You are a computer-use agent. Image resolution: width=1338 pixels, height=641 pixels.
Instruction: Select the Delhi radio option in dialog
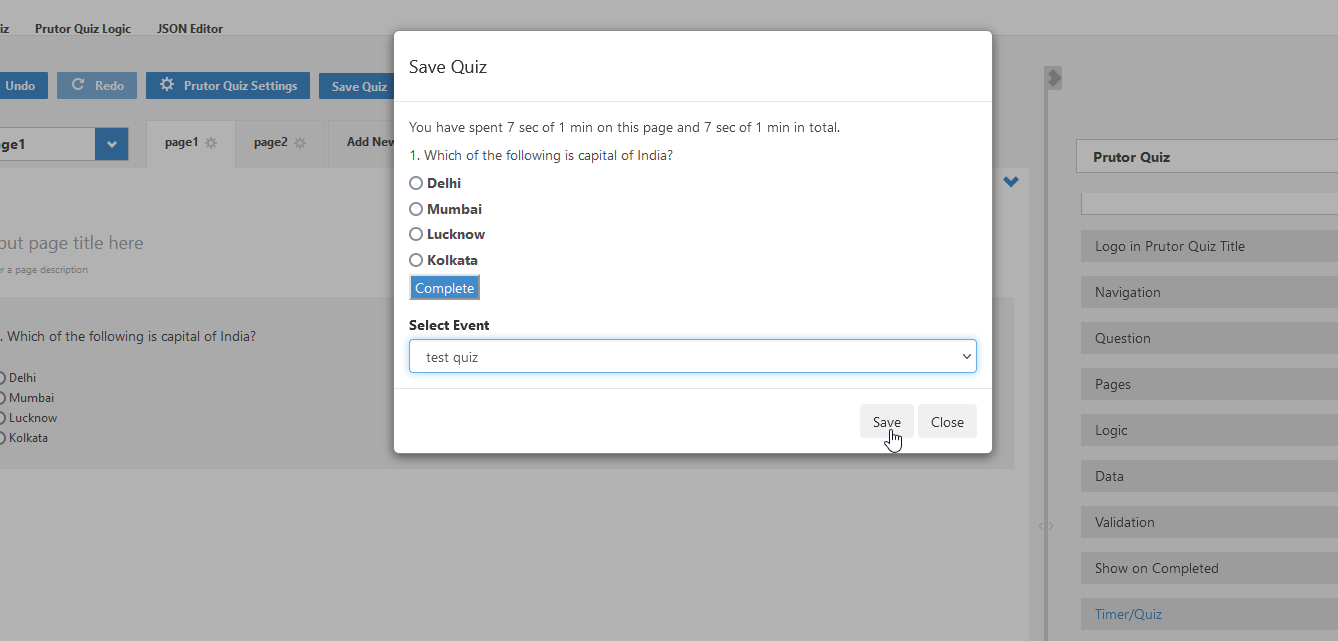[416, 184]
